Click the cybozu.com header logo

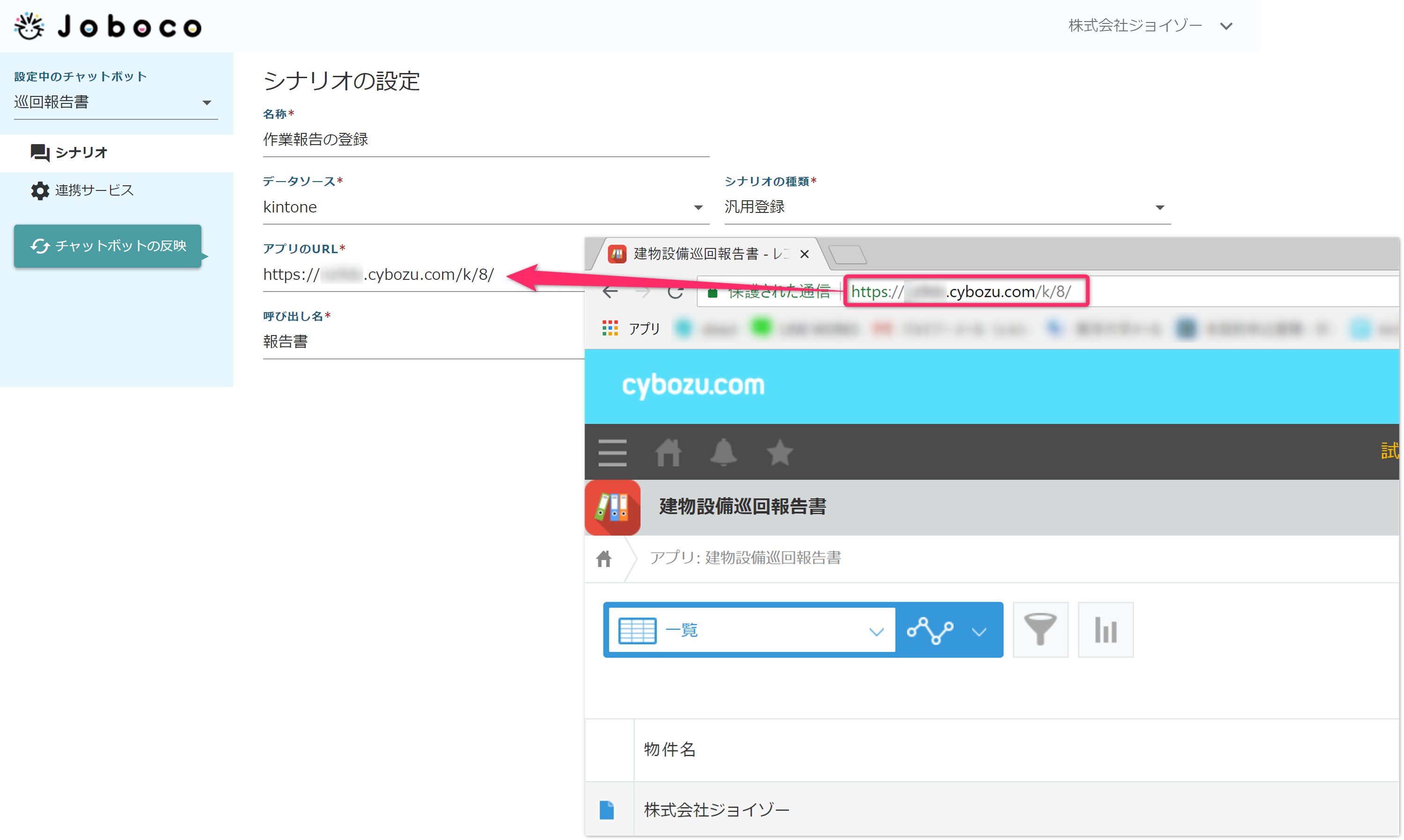point(693,386)
